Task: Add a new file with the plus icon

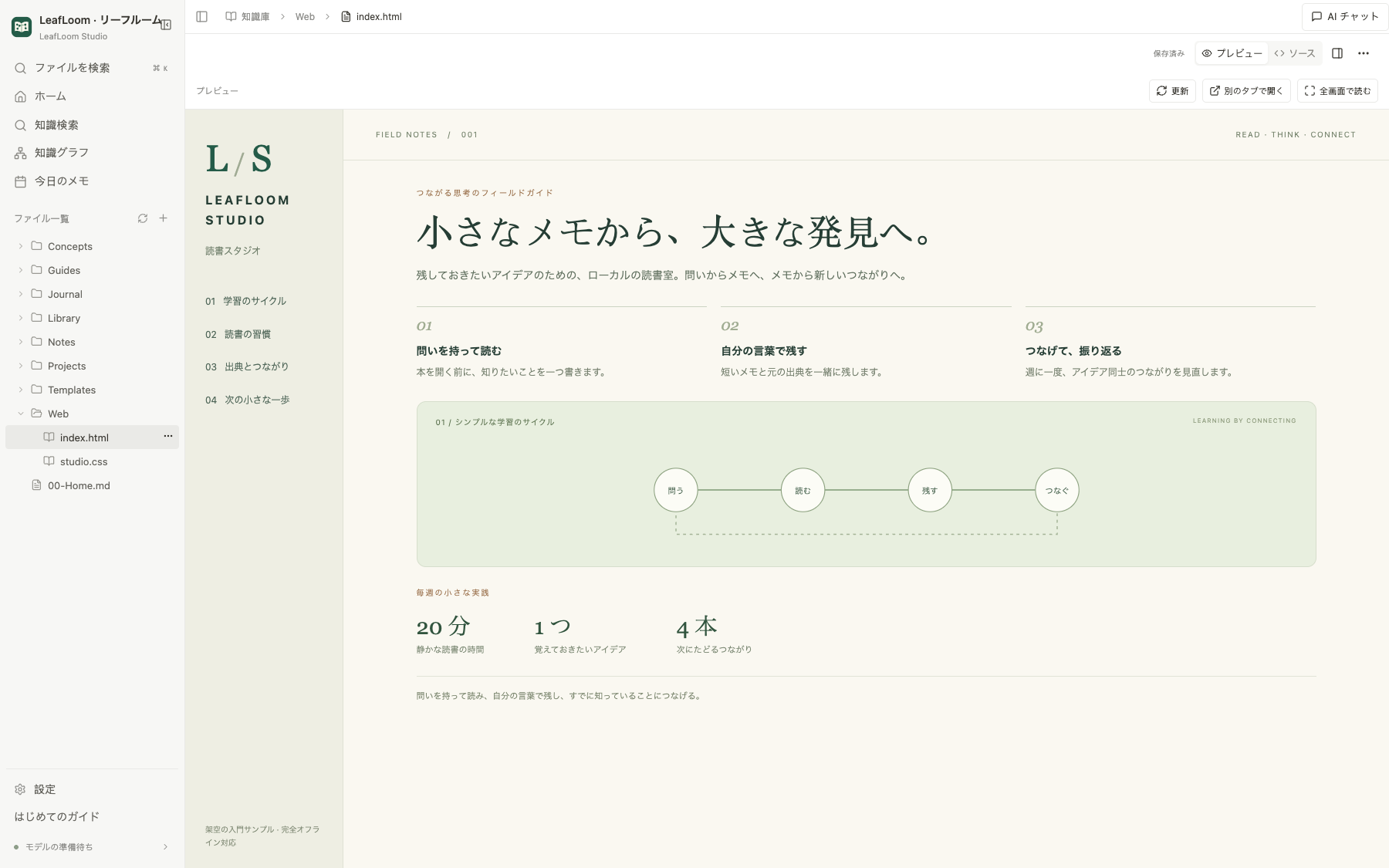Action: (x=164, y=218)
